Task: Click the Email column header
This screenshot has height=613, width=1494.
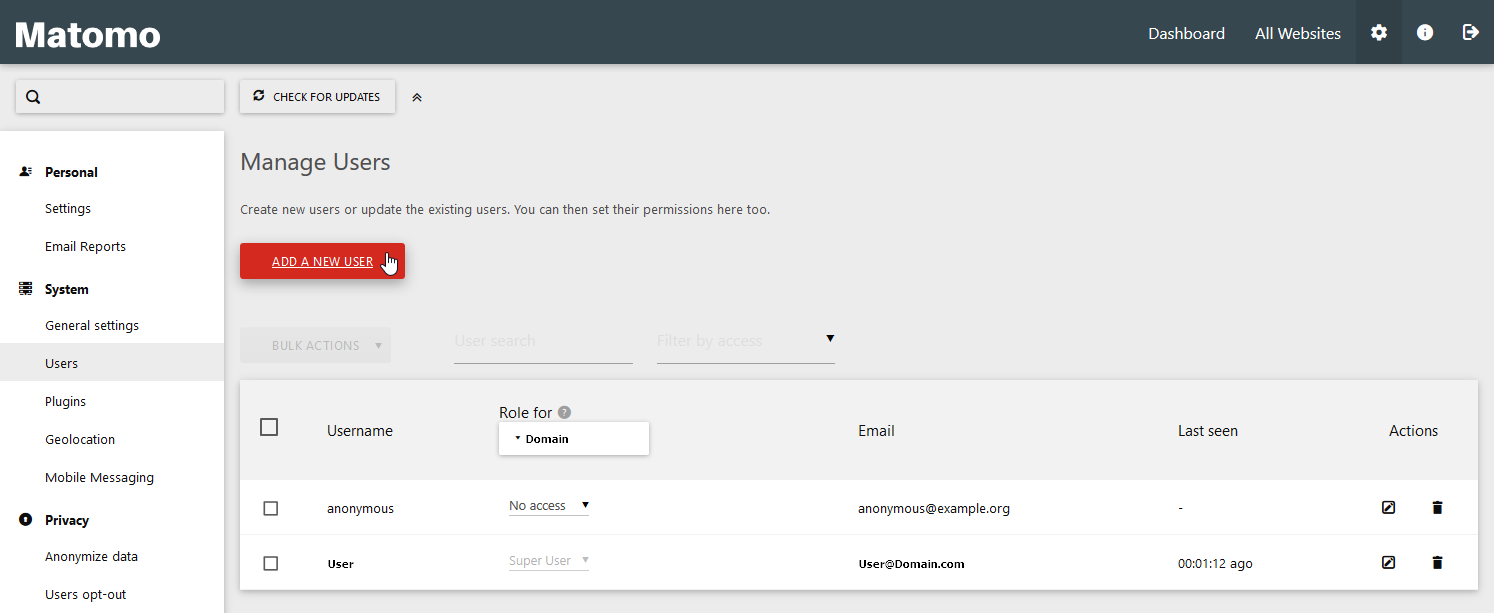Action: click(876, 431)
